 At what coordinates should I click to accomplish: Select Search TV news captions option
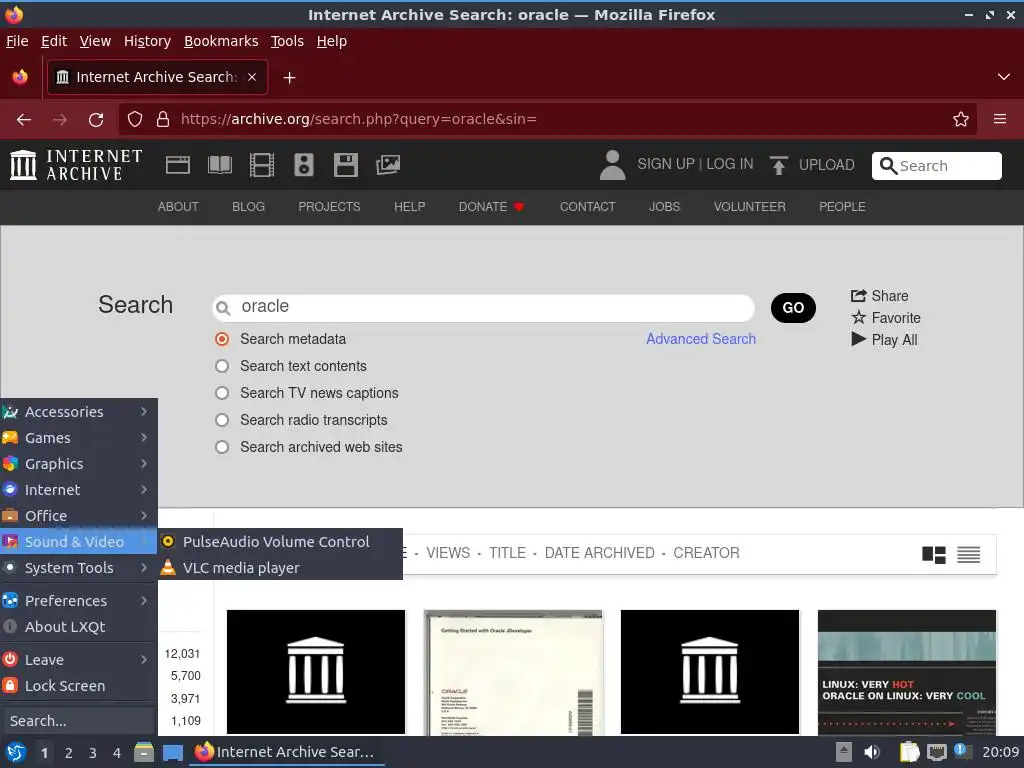point(222,393)
